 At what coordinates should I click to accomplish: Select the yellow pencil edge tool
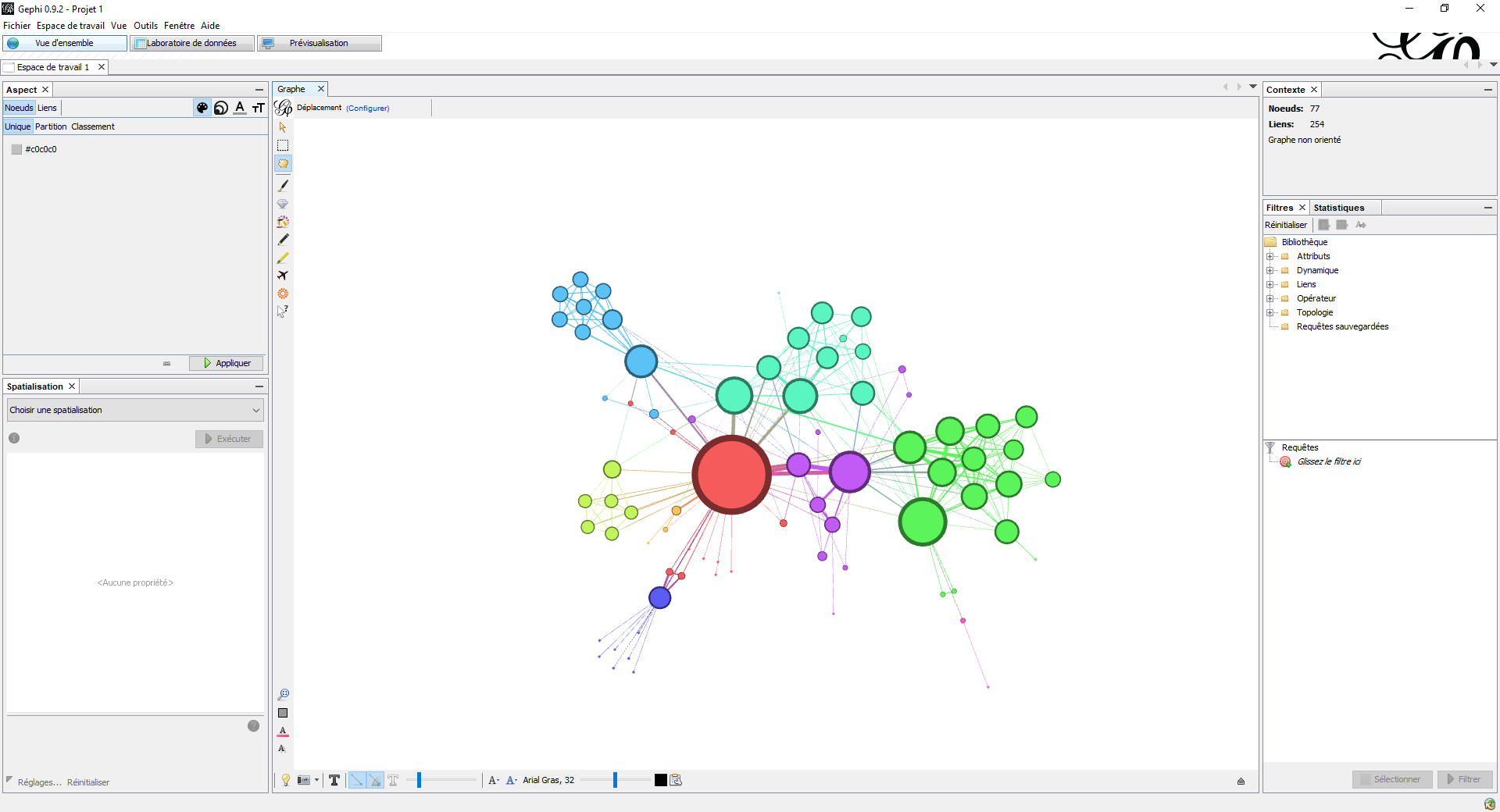coord(283,258)
